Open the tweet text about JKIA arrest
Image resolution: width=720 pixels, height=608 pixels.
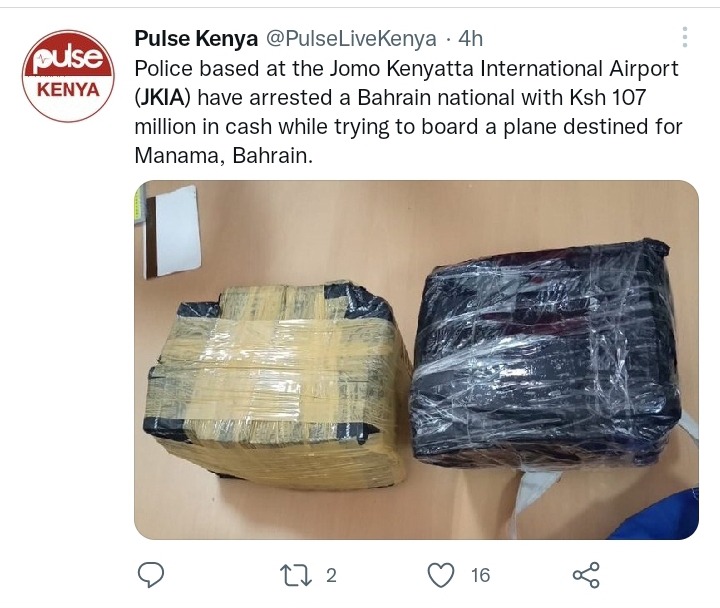pos(408,112)
